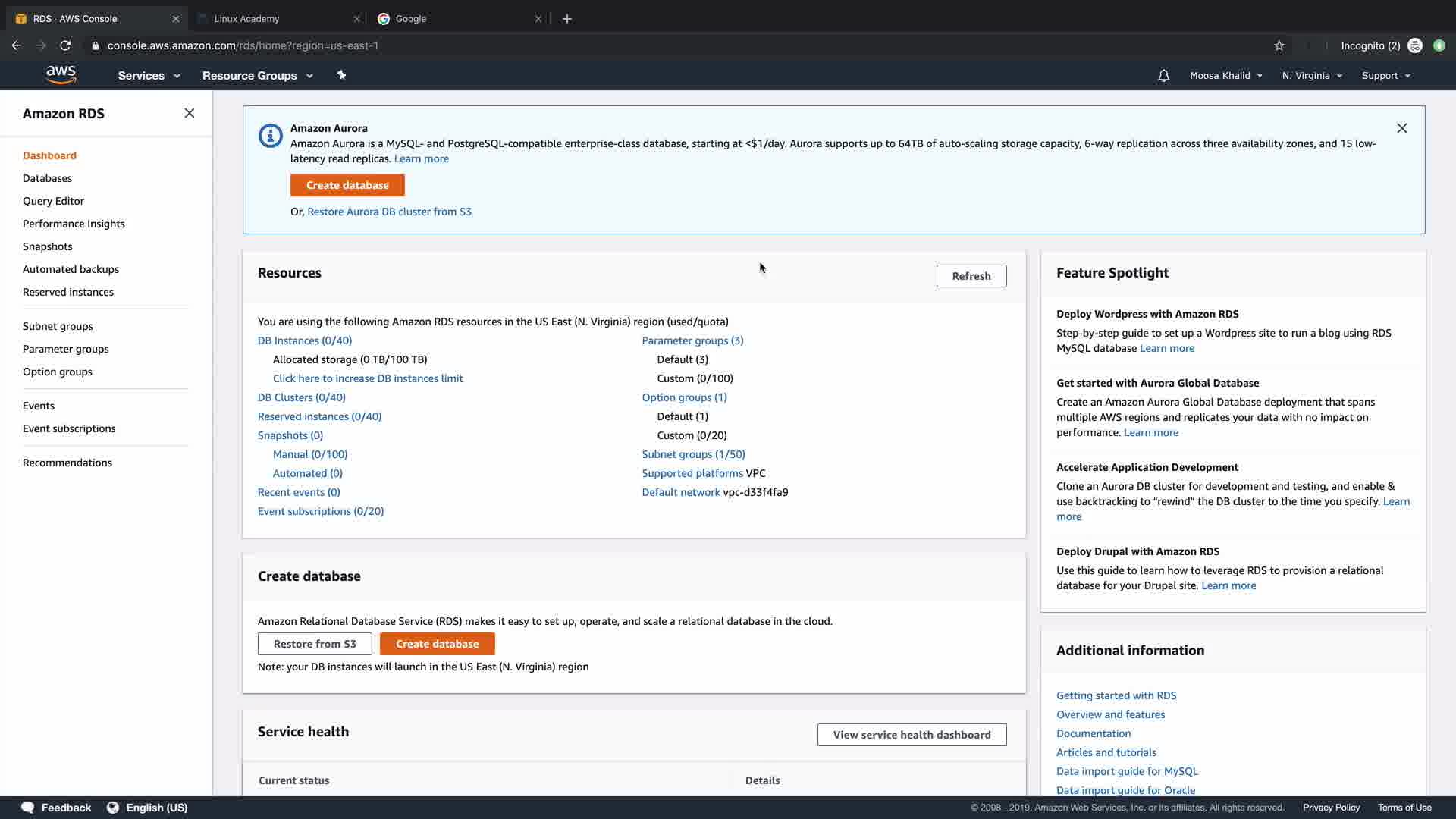
Task: Reload the page with refresh icon
Action: click(x=65, y=45)
